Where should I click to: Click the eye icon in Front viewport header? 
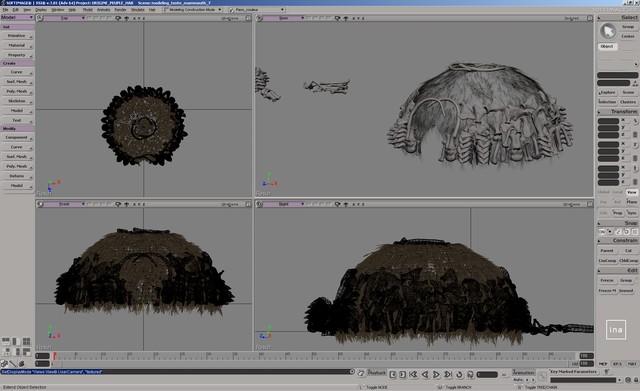click(x=127, y=204)
